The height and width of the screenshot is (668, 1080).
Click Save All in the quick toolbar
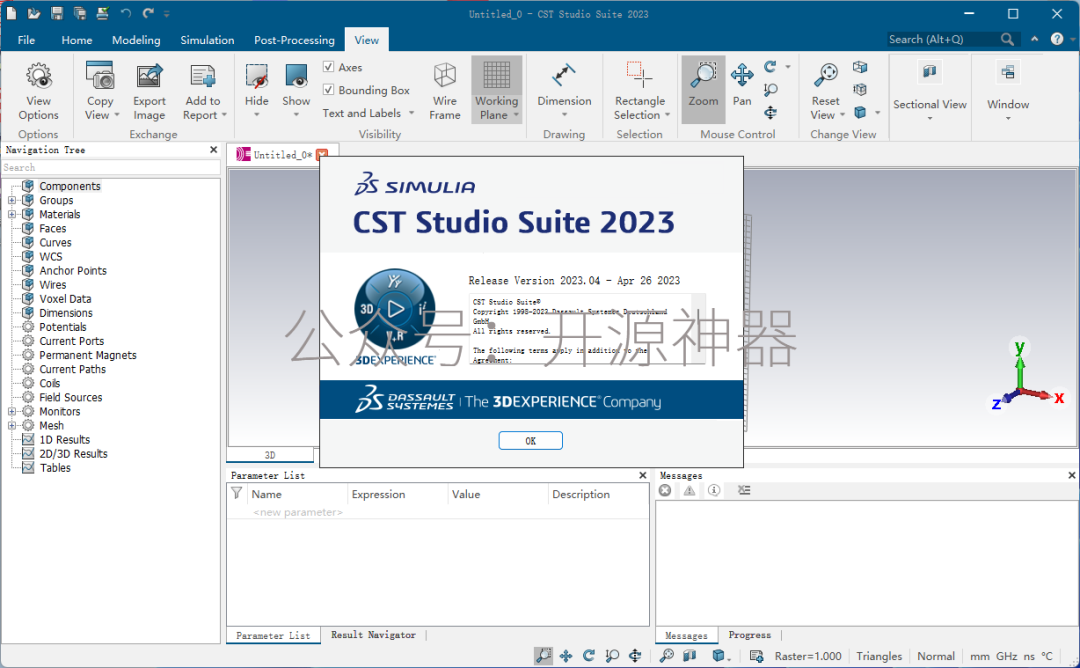tap(79, 13)
